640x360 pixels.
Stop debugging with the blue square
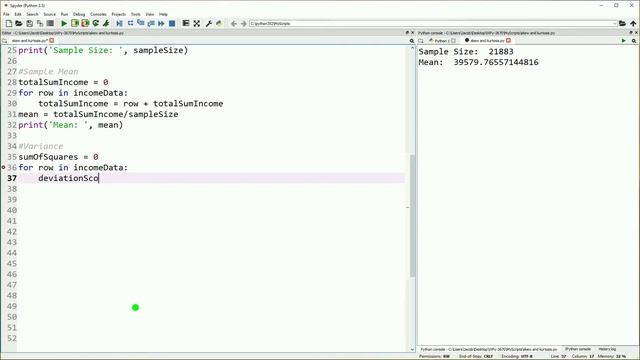click(x=172, y=24)
